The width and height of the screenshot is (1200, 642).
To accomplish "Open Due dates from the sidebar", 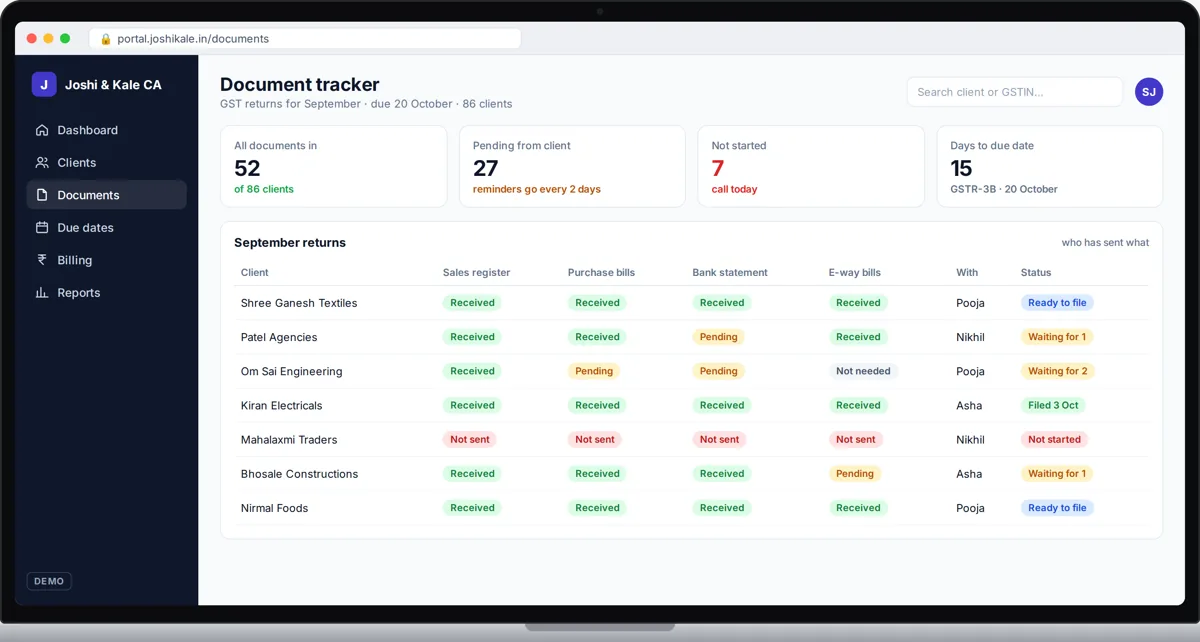I will coord(107,228).
